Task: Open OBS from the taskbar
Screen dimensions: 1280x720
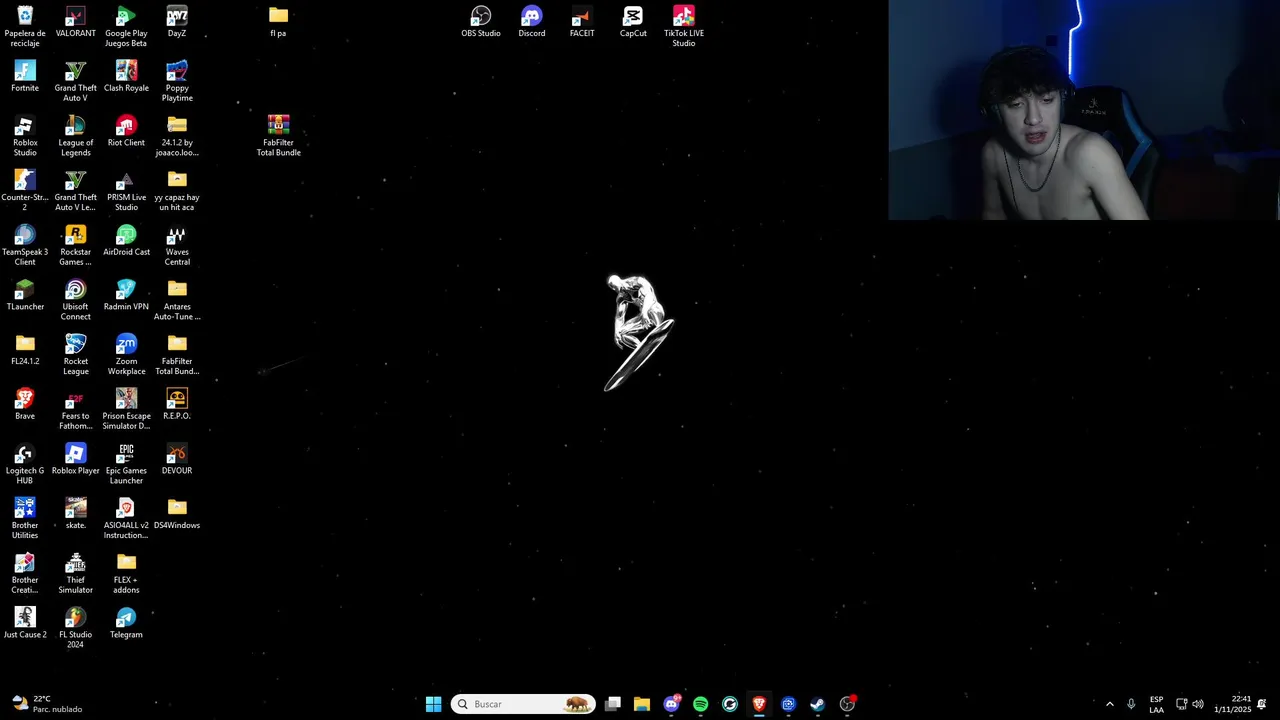Action: click(847, 704)
